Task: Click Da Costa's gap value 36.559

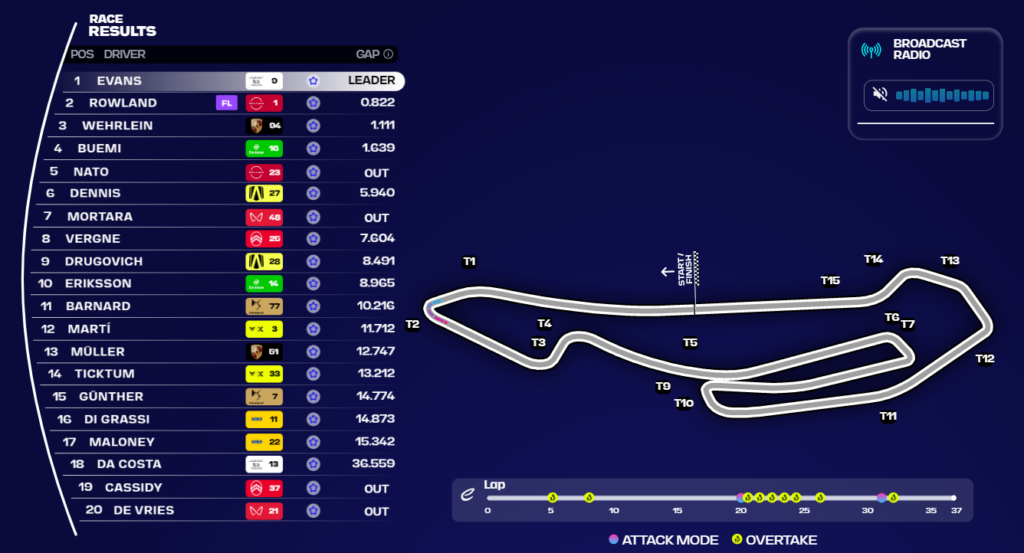Action: (374, 464)
